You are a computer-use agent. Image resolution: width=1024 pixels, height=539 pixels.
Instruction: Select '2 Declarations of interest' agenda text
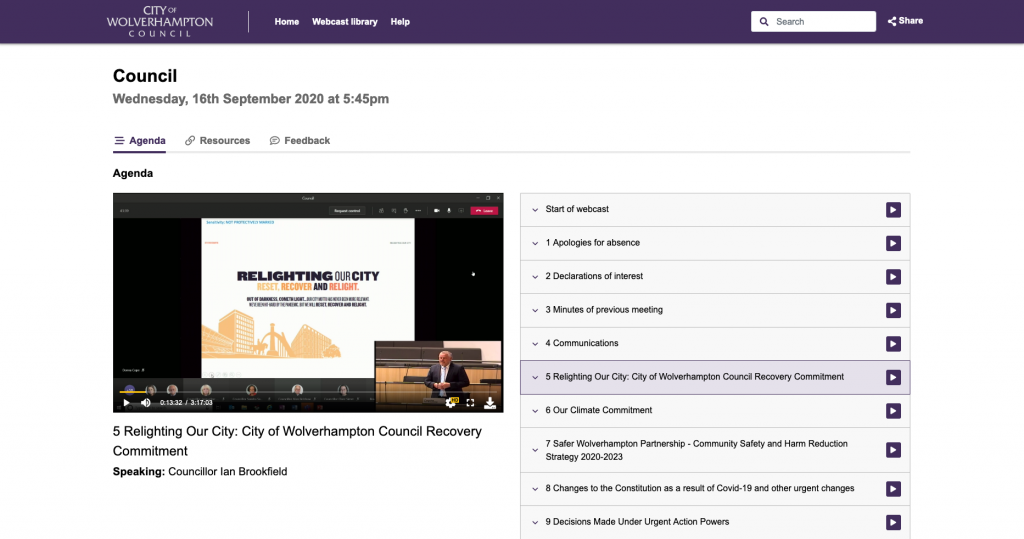pyautogui.click(x=594, y=276)
